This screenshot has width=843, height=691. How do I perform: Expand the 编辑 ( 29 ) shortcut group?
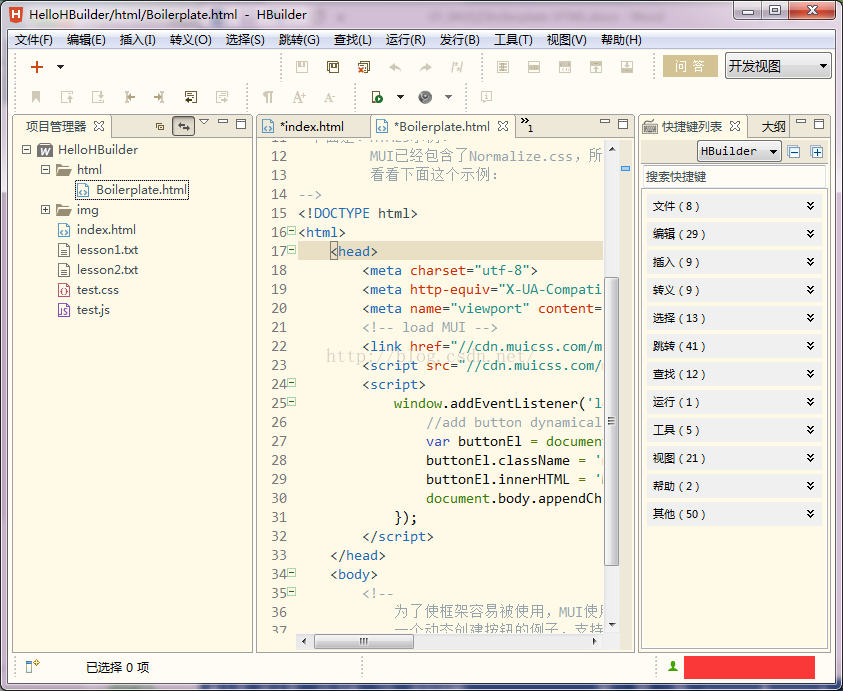734,234
